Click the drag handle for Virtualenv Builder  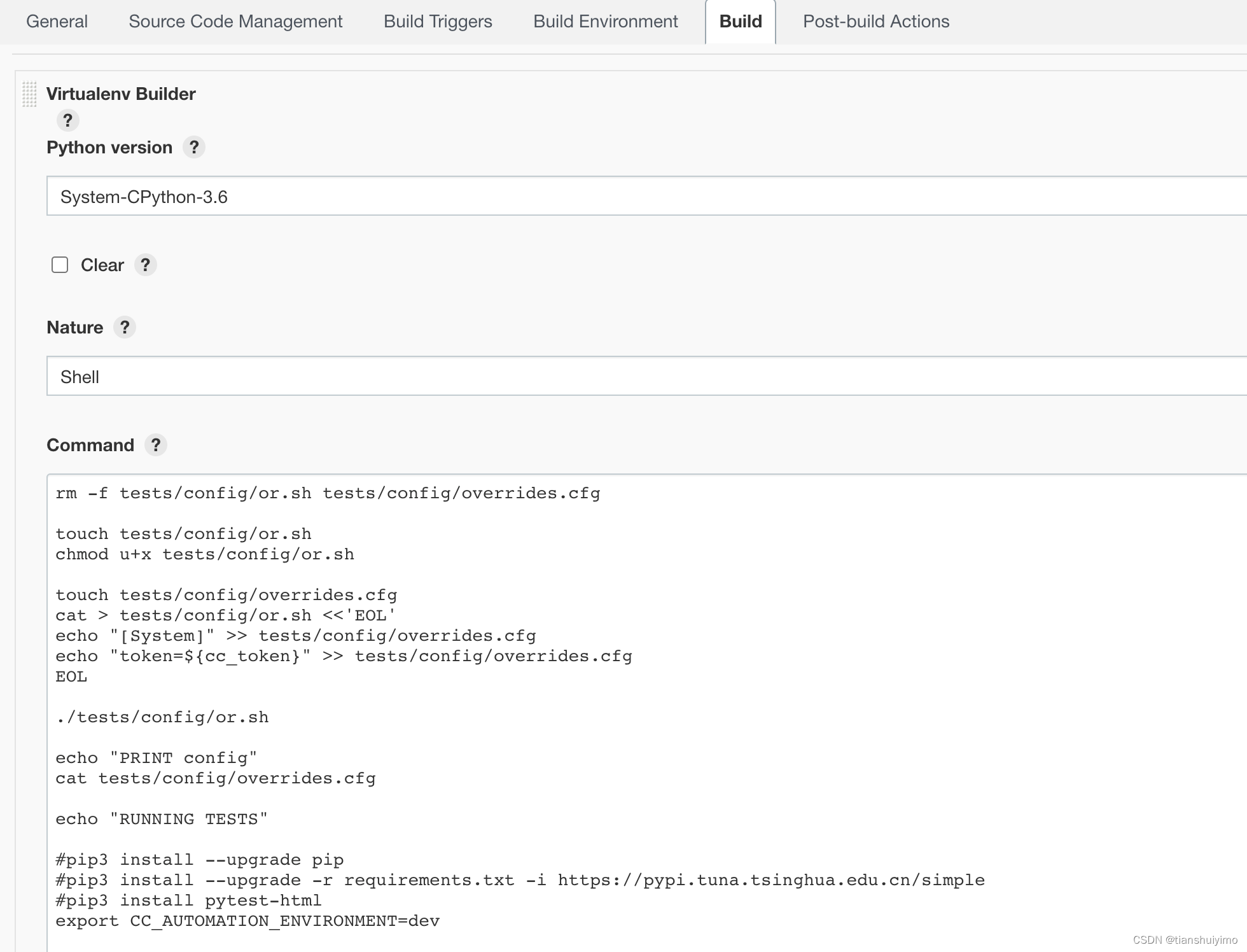coord(28,94)
